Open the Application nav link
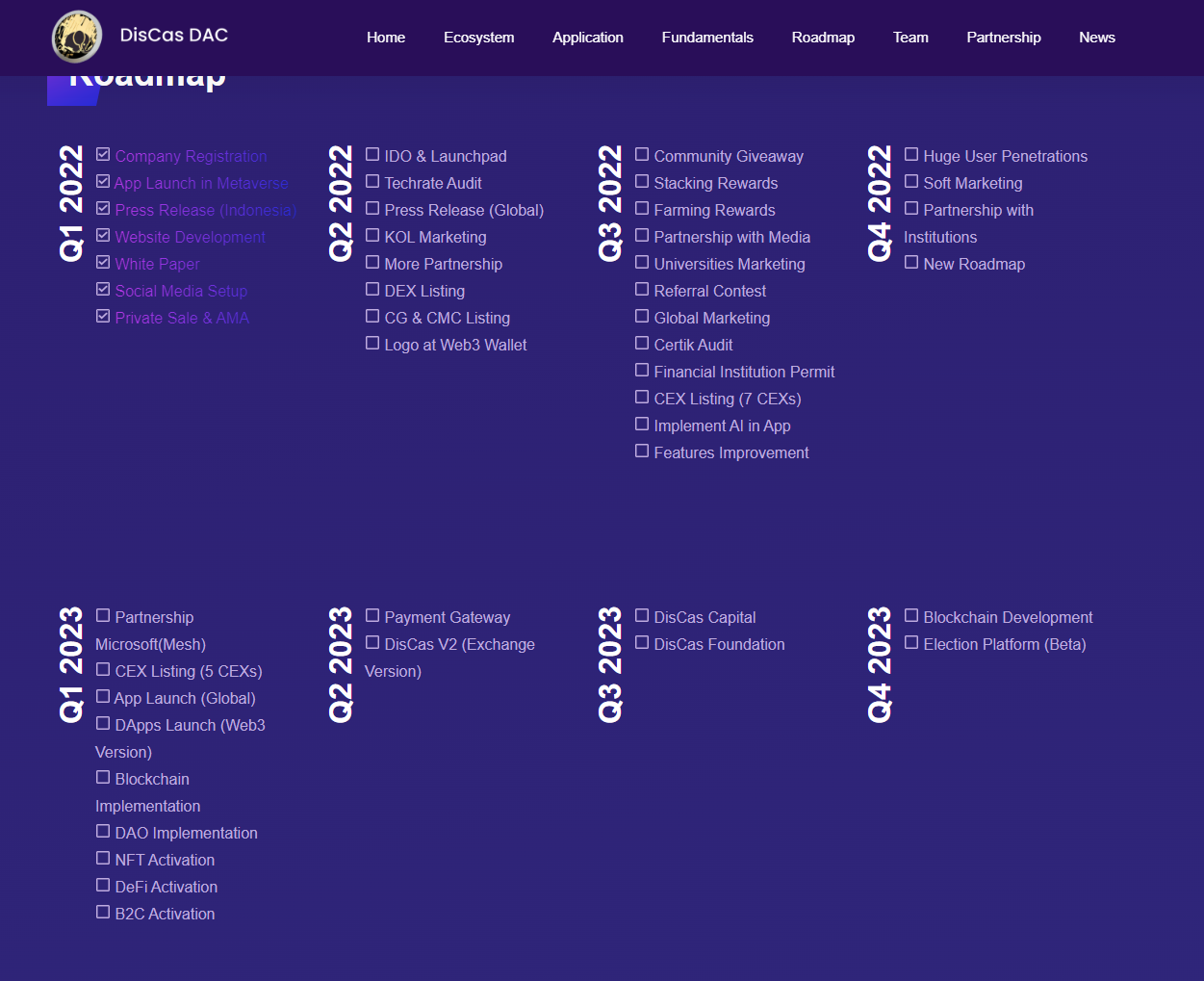The height and width of the screenshot is (981, 1204). point(588,38)
